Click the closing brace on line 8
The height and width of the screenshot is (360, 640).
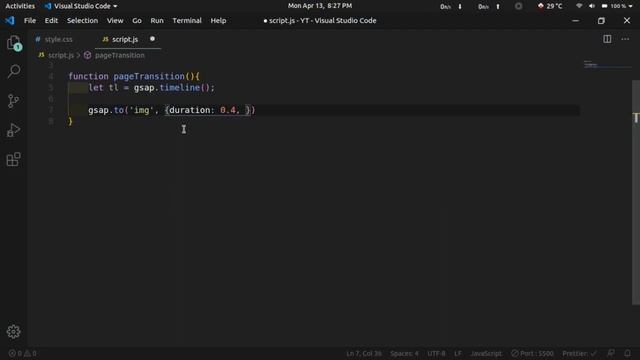(70, 121)
